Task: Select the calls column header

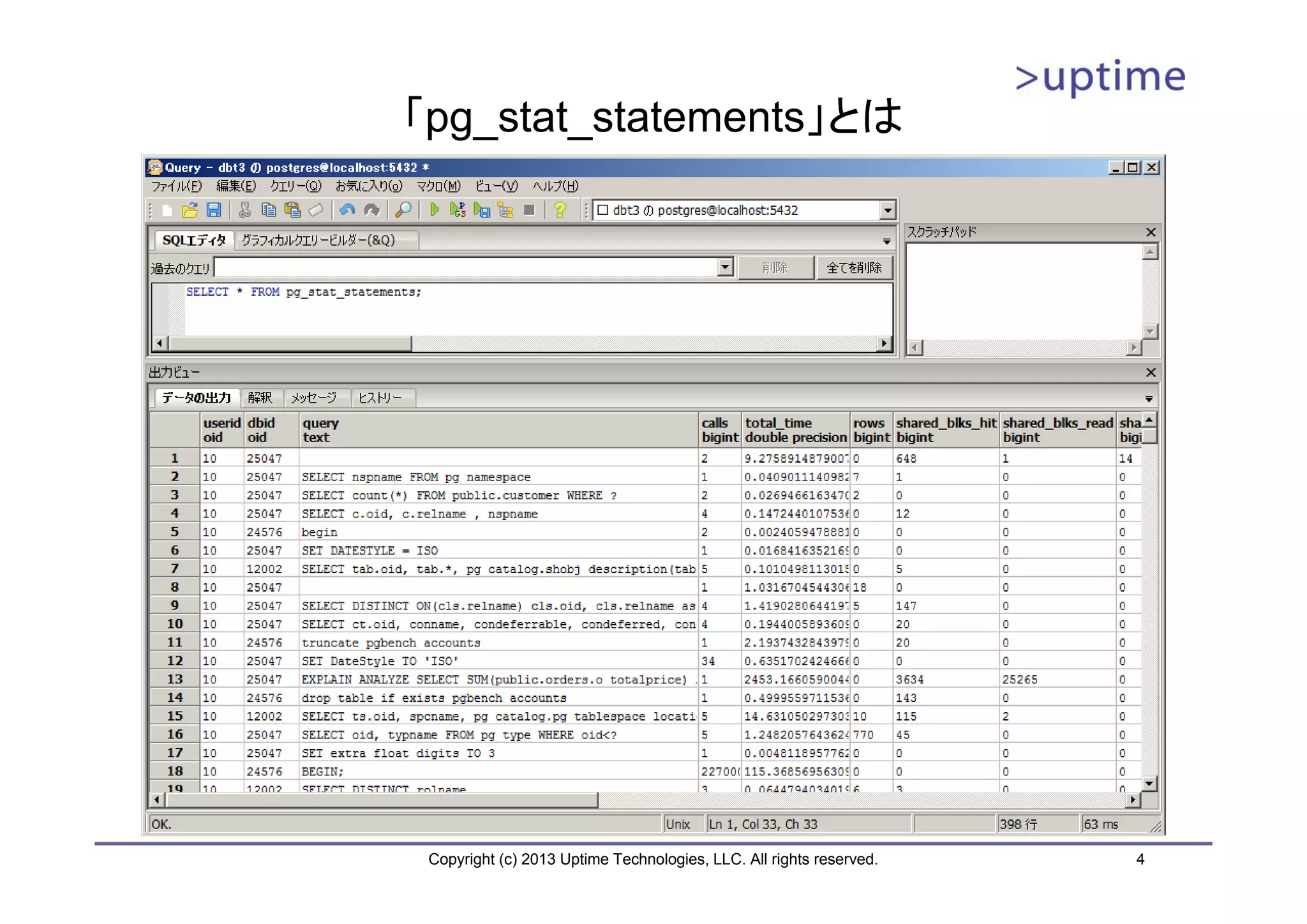Action: [720, 430]
